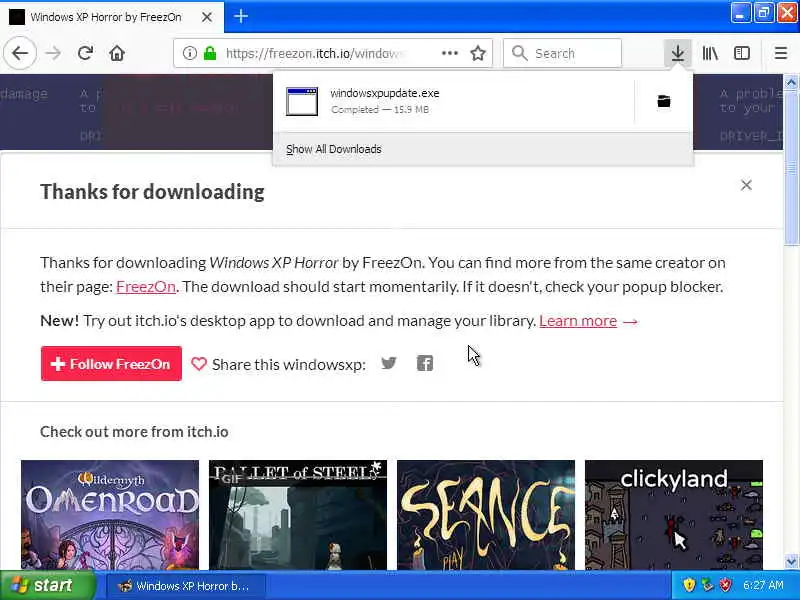Follow the FreezOn creator page link

click(x=146, y=287)
